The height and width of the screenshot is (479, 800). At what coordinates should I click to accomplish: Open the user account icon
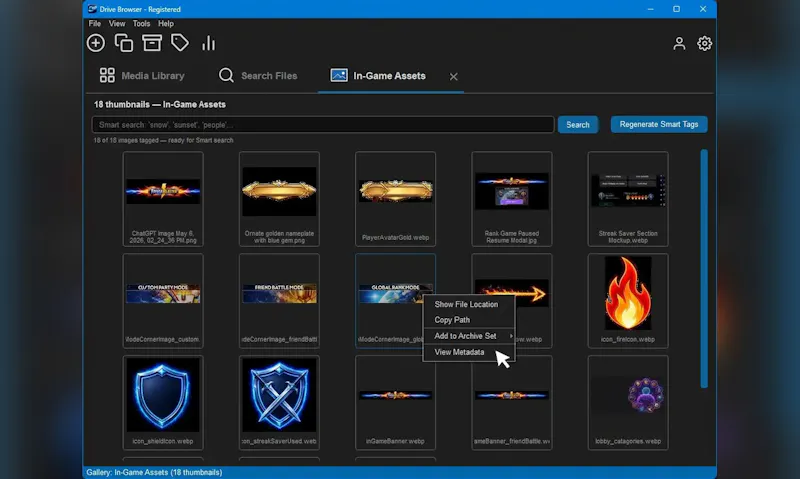click(679, 43)
